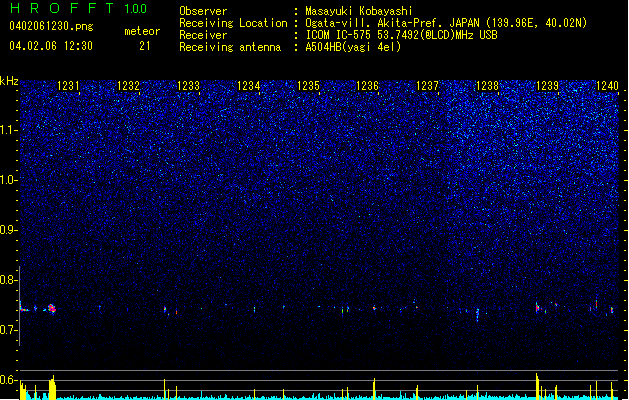Click the HROFFT 1.0.0 title text

click(x=79, y=8)
